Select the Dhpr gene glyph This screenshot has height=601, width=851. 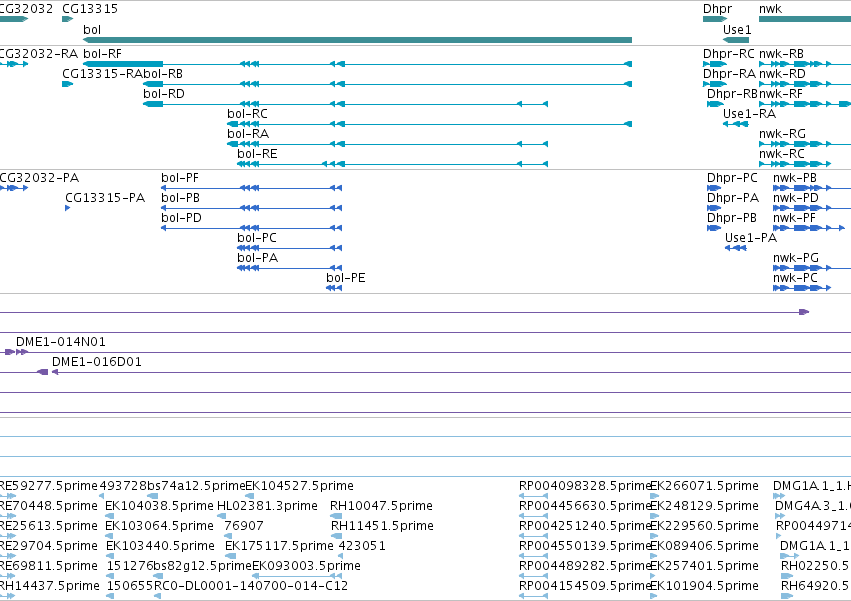click(715, 19)
